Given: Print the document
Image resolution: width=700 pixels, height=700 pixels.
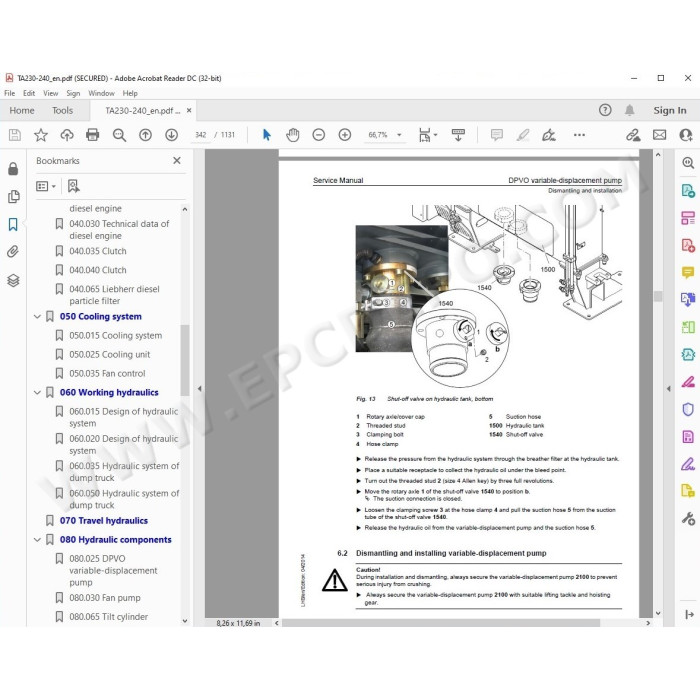Looking at the screenshot, I should pos(92,135).
